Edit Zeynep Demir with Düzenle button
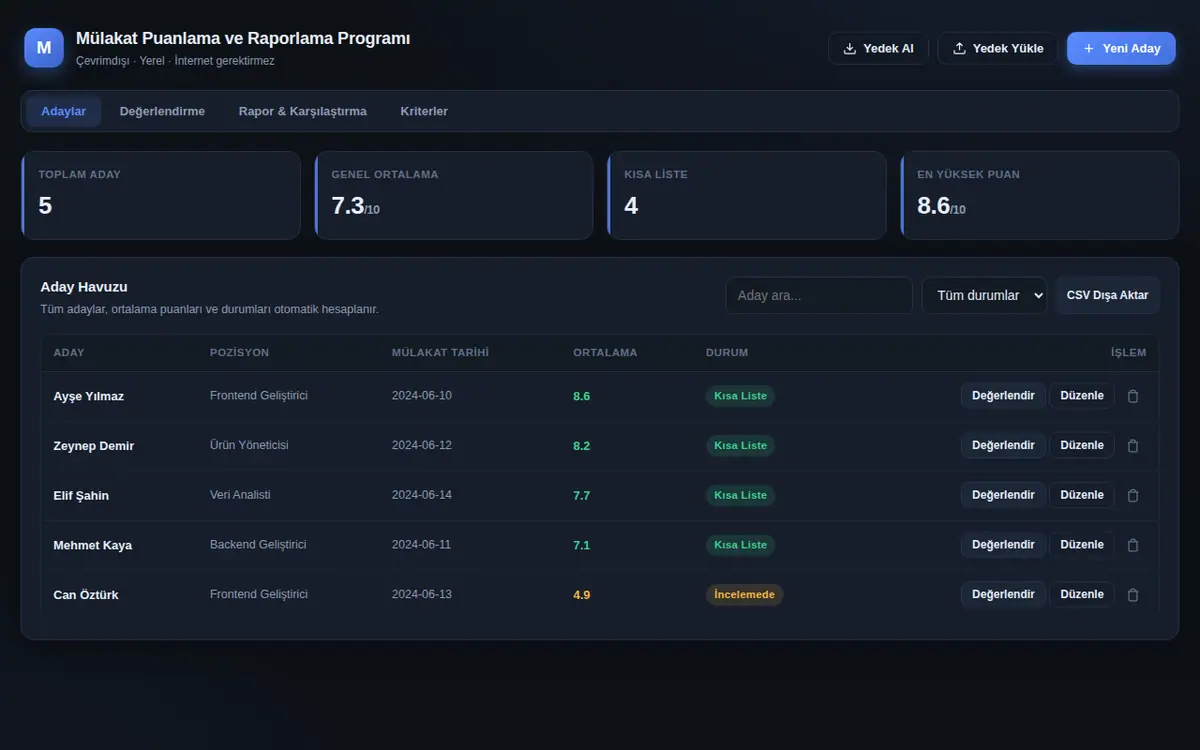 click(x=1082, y=446)
